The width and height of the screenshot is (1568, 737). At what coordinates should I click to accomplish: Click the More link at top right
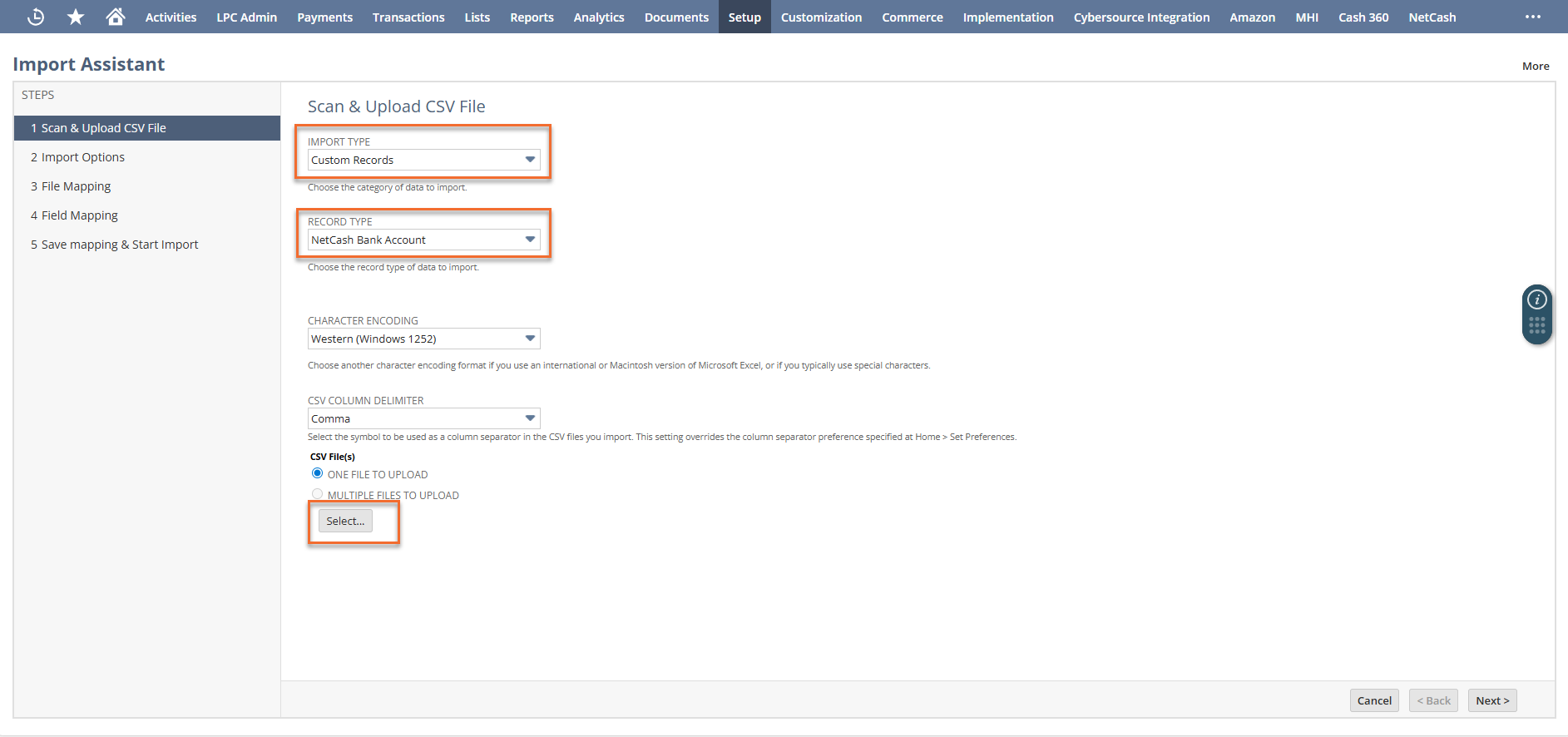[x=1535, y=66]
